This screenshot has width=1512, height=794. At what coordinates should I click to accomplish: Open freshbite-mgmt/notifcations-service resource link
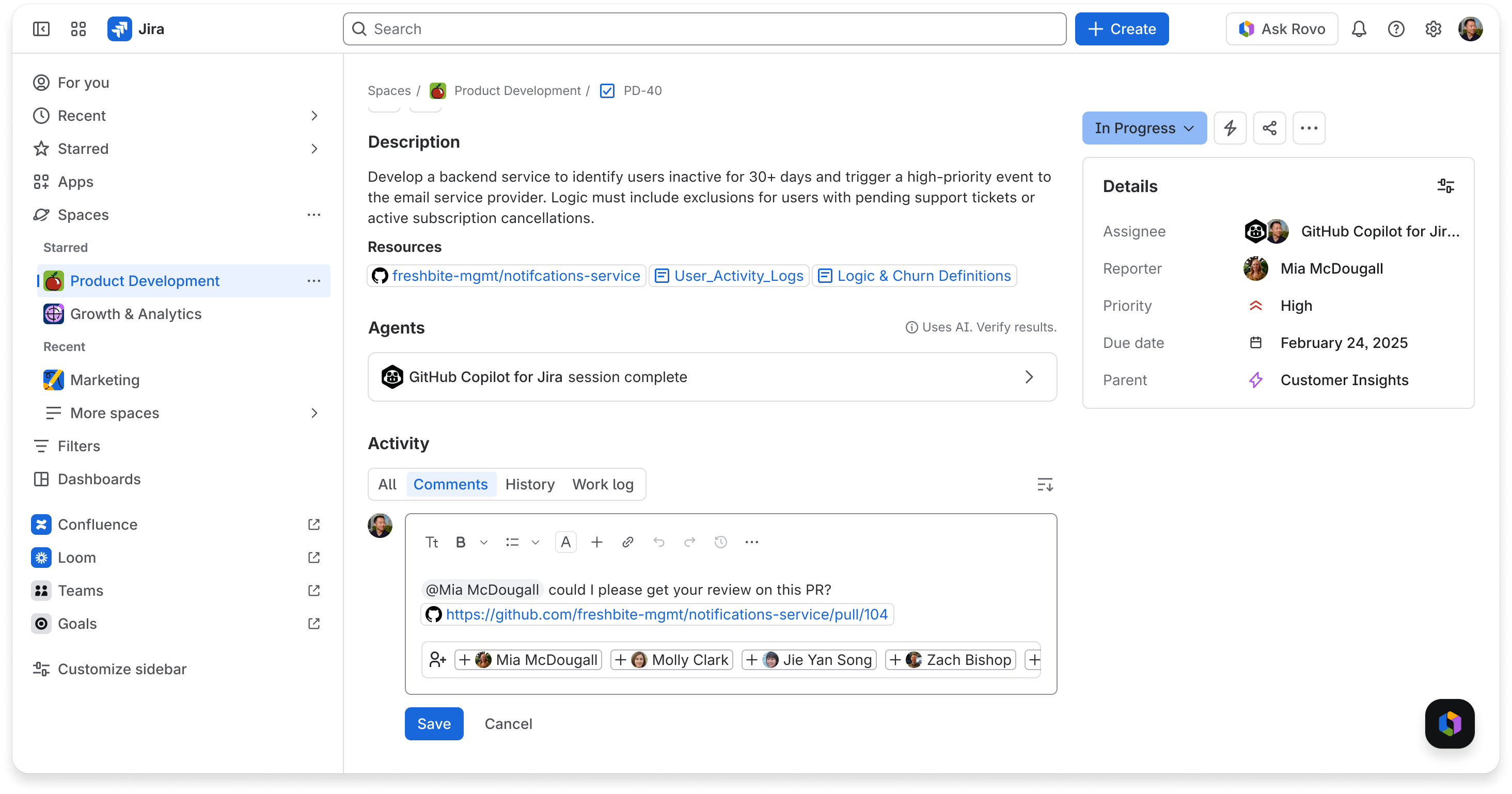click(x=507, y=276)
